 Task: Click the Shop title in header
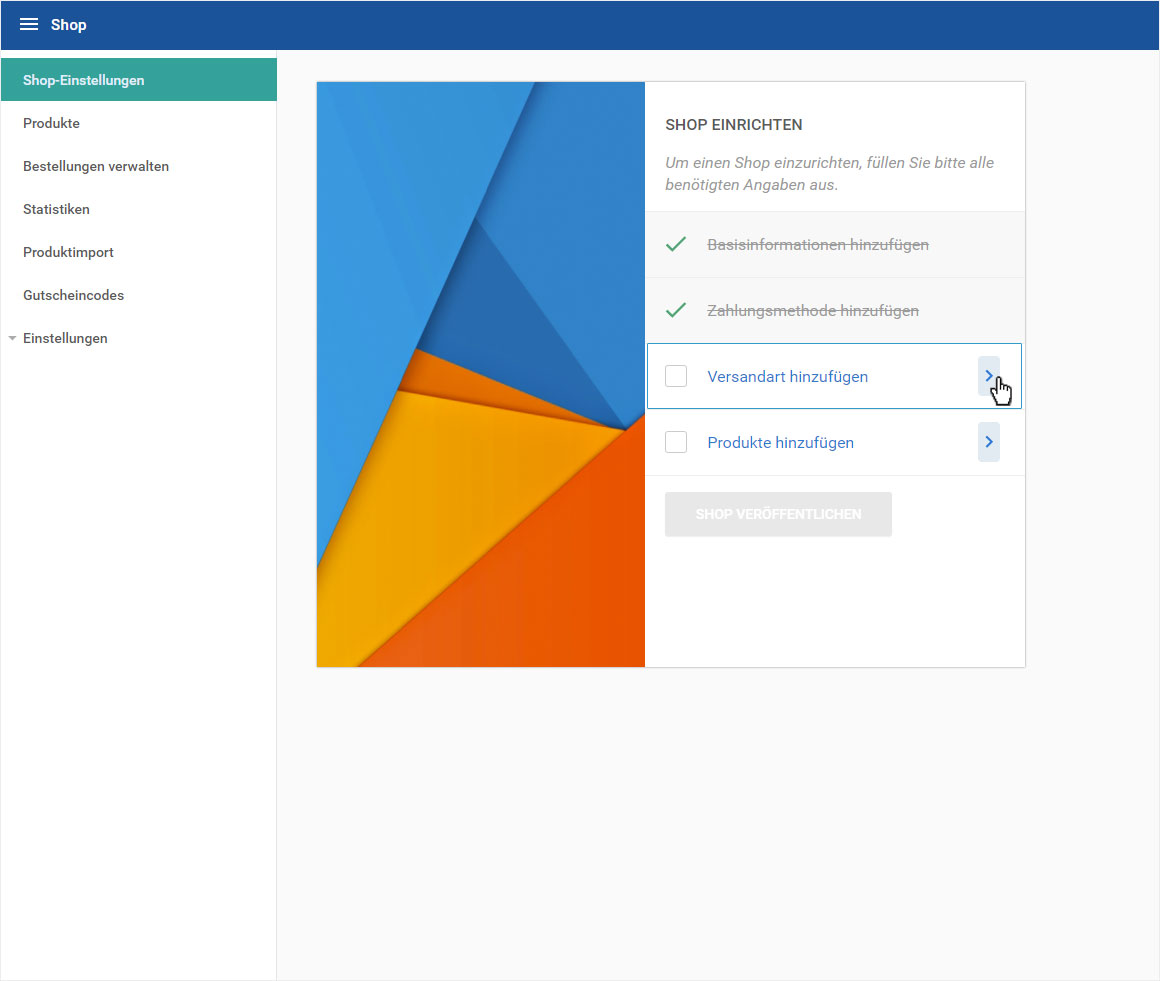click(69, 24)
